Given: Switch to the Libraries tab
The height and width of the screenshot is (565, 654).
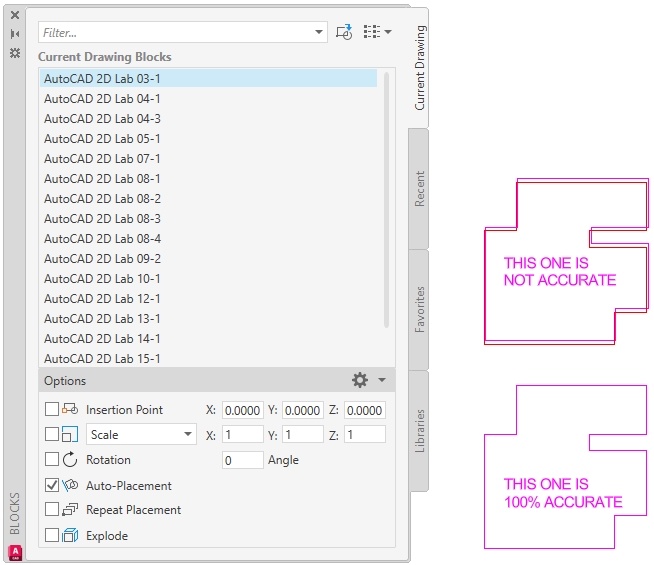Looking at the screenshot, I should 419,431.
